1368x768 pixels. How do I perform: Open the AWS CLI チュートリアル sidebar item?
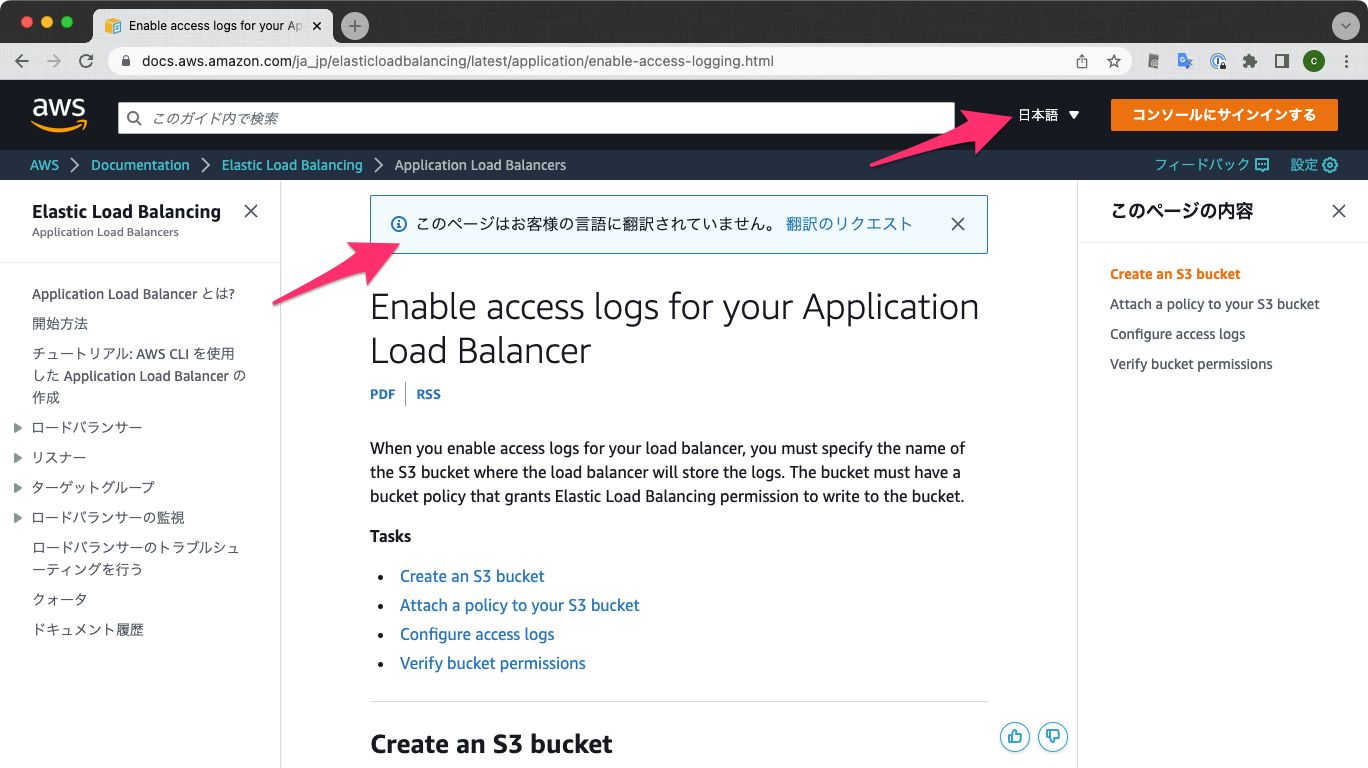(x=139, y=375)
